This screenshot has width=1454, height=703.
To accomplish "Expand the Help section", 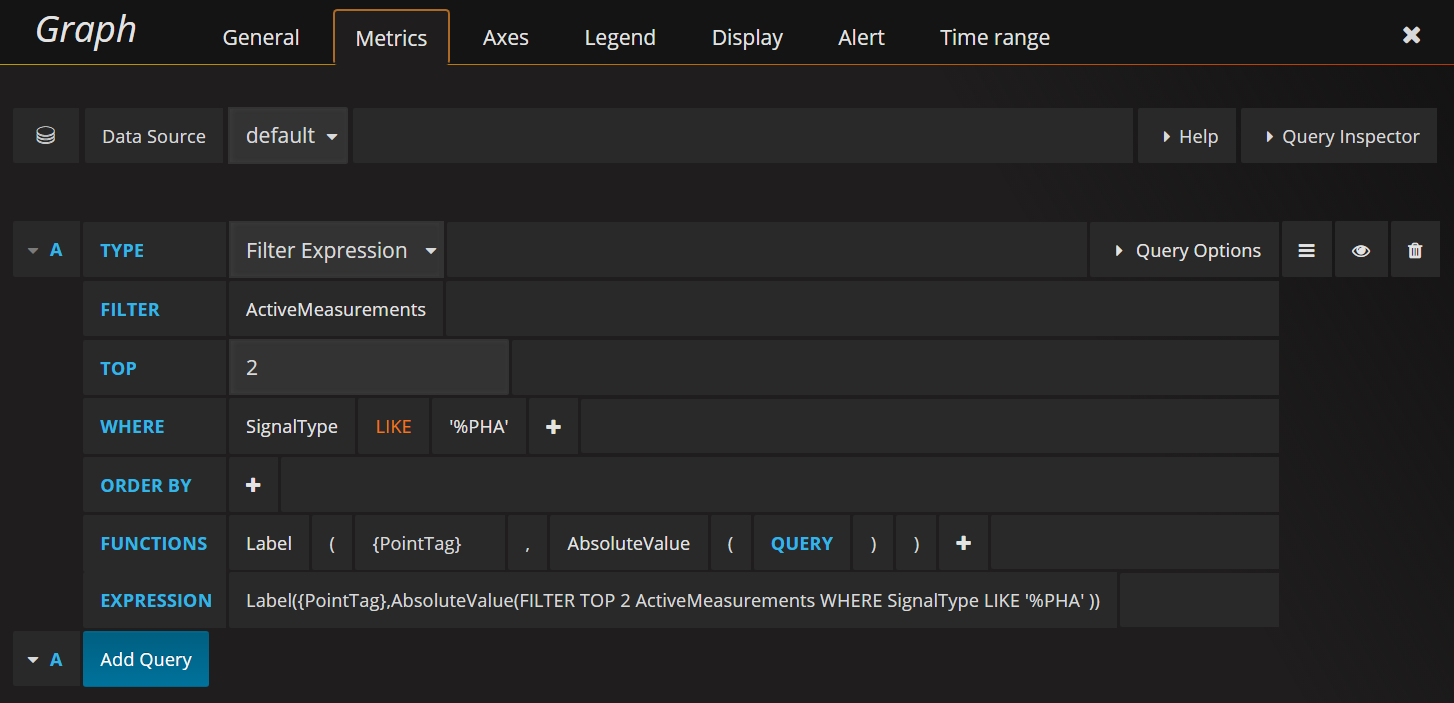I will [1187, 136].
